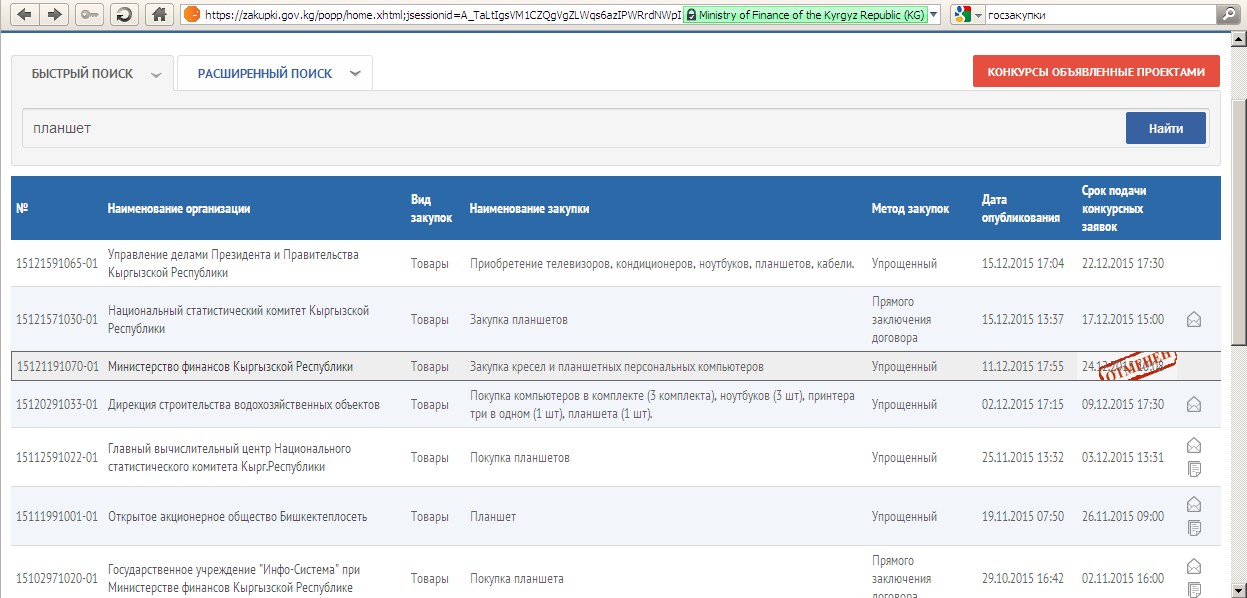Click envelope icon in Бишкектеплосеть row
The width and height of the screenshot is (1247, 598).
(1193, 505)
